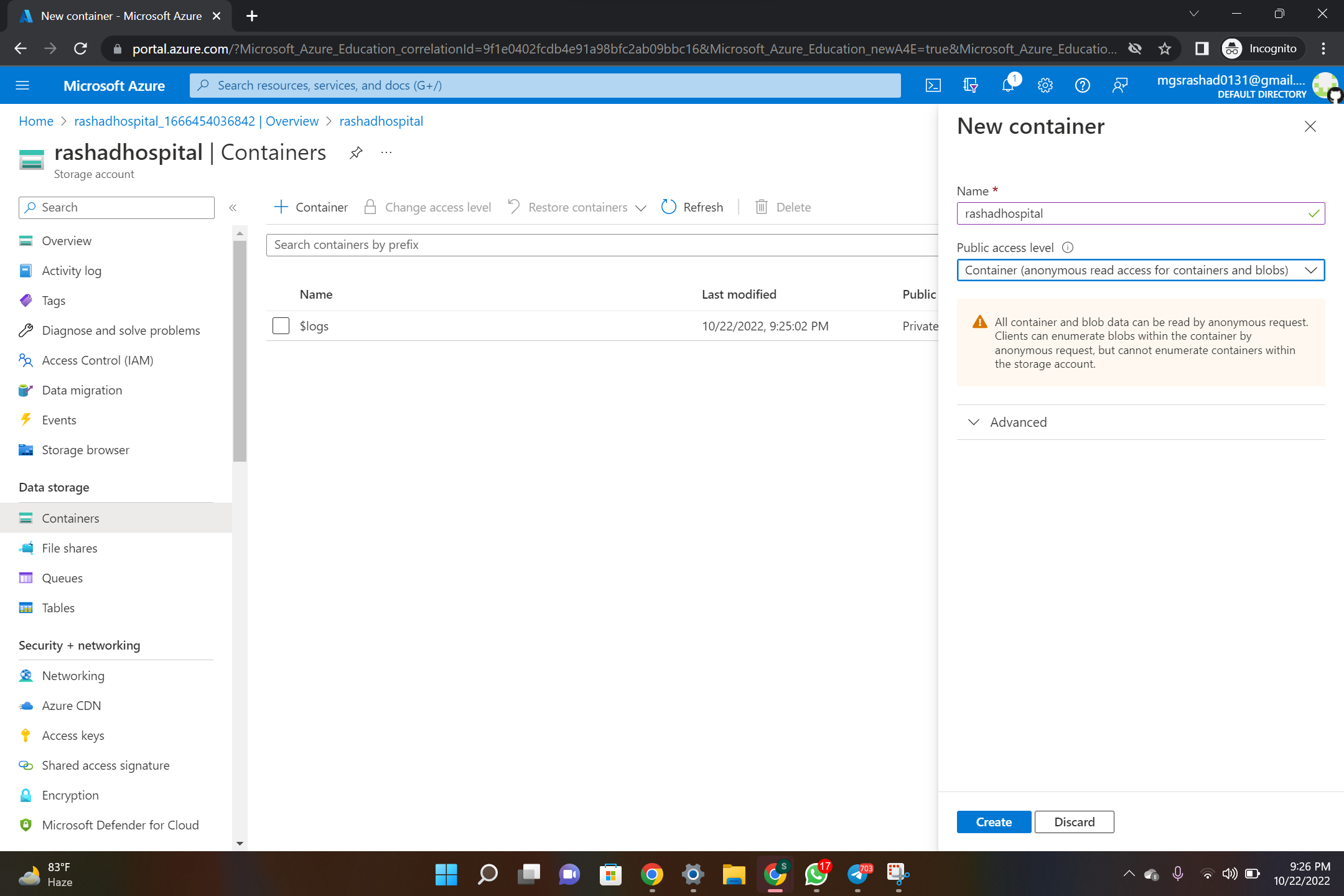Image resolution: width=1344 pixels, height=896 pixels.
Task: Click the Home breadcrumb link
Action: click(x=35, y=121)
